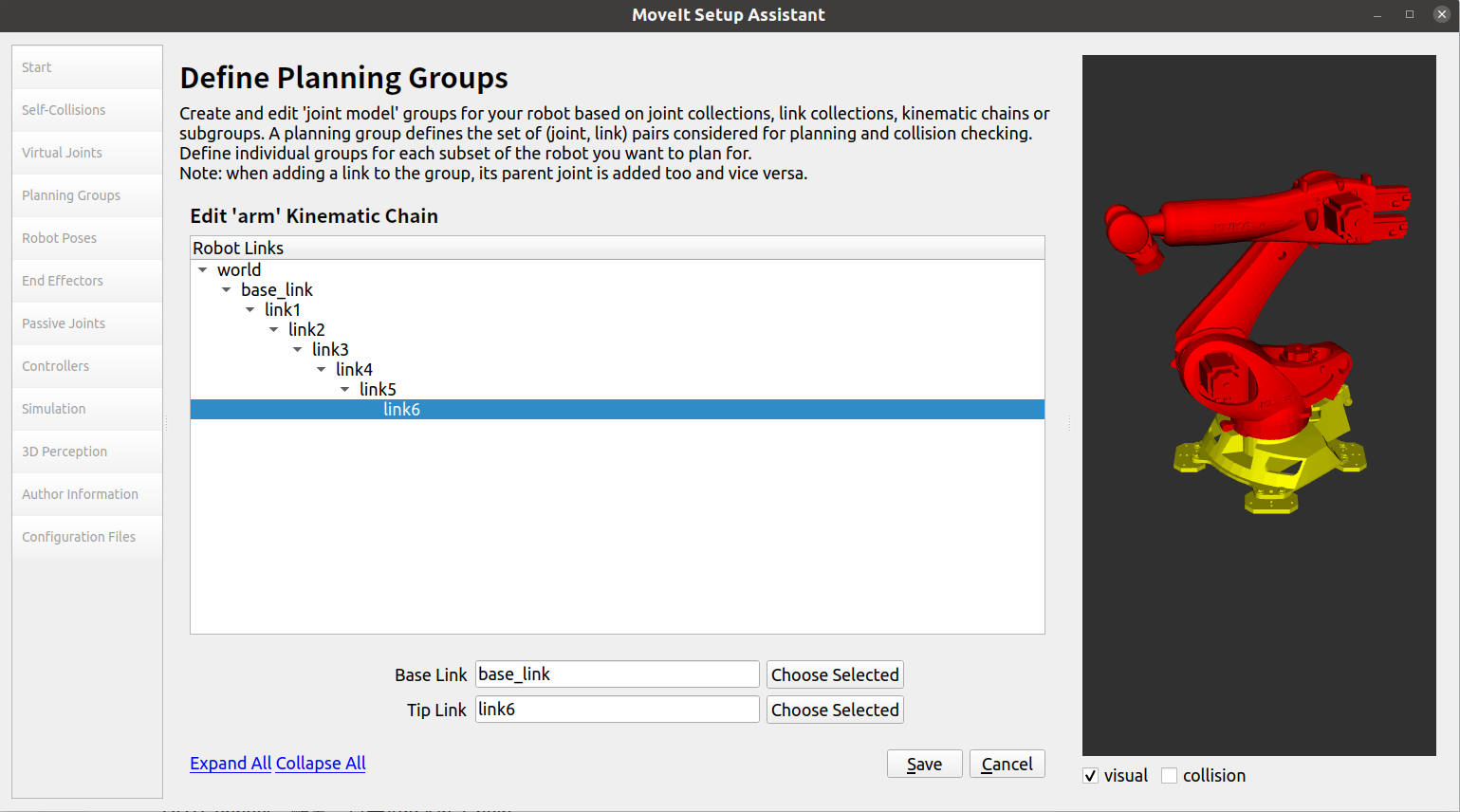Click the robot 3D model preview
This screenshot has height=812, width=1460.
[1259, 405]
